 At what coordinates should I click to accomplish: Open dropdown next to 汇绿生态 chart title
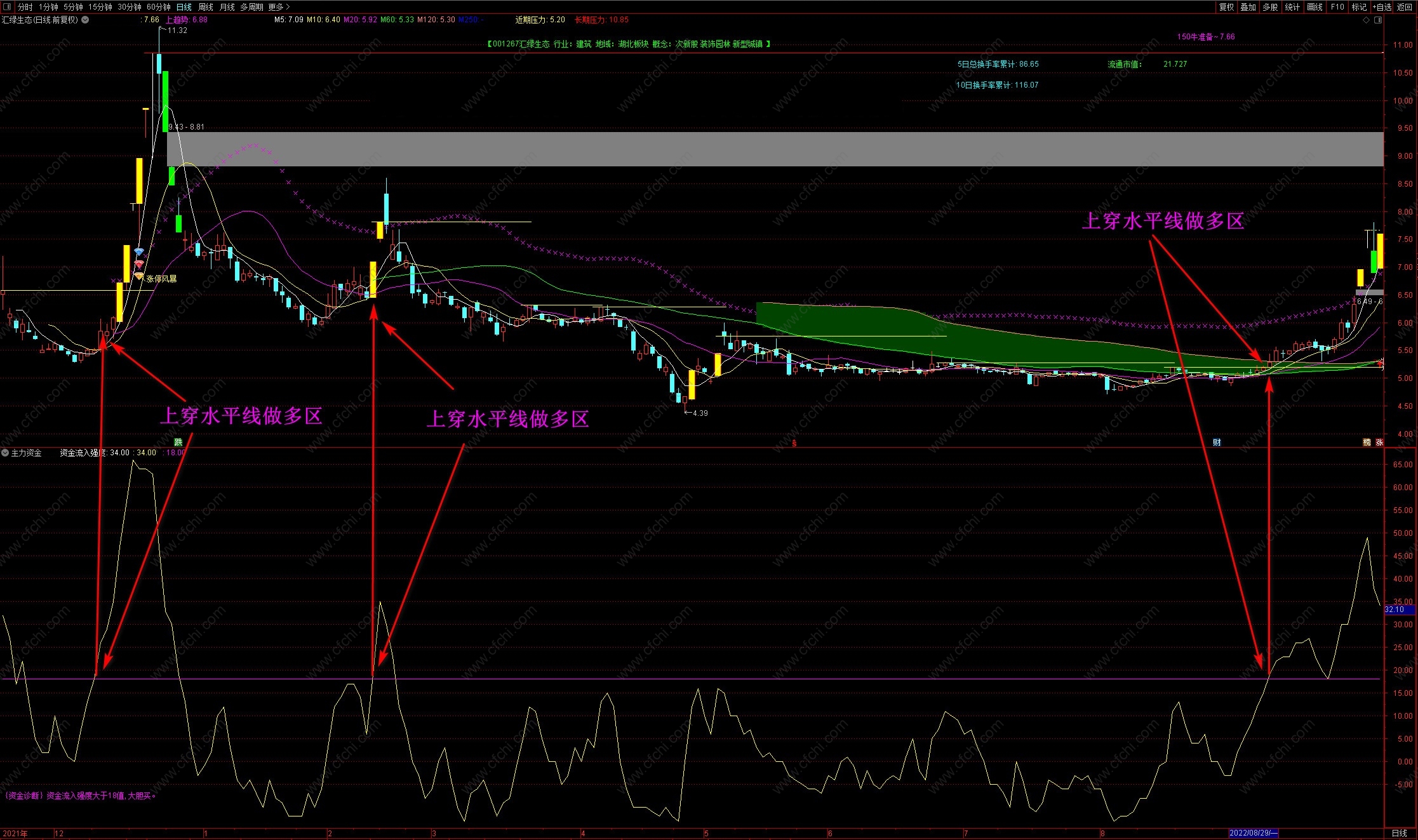[x=85, y=20]
